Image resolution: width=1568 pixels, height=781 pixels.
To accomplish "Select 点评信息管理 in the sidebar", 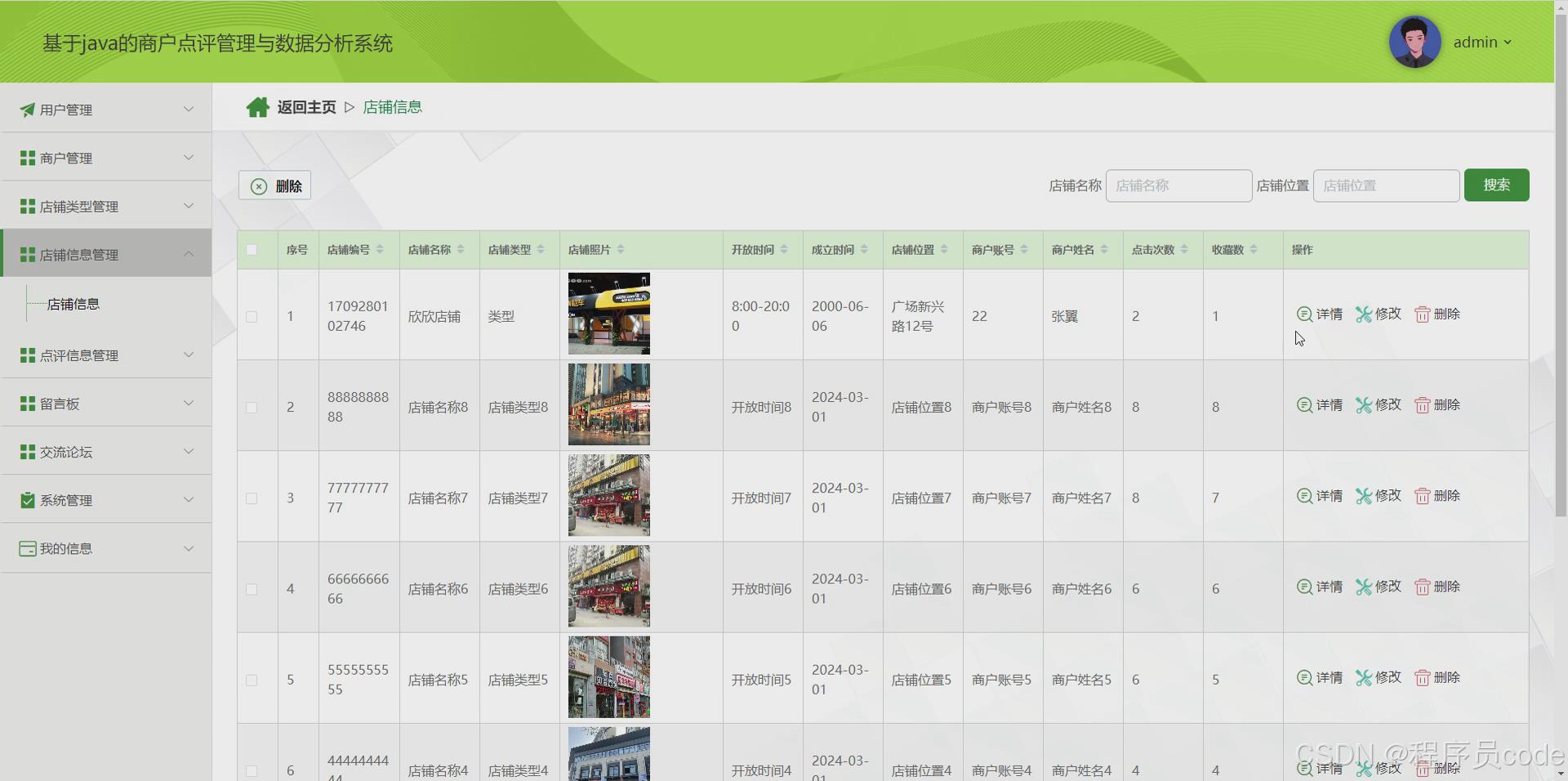I will (106, 355).
